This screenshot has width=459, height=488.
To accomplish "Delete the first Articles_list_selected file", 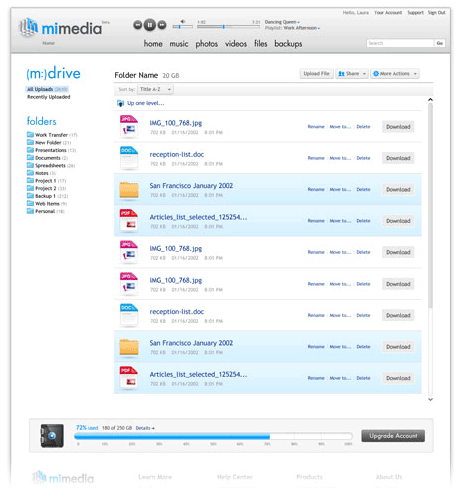I will click(363, 221).
